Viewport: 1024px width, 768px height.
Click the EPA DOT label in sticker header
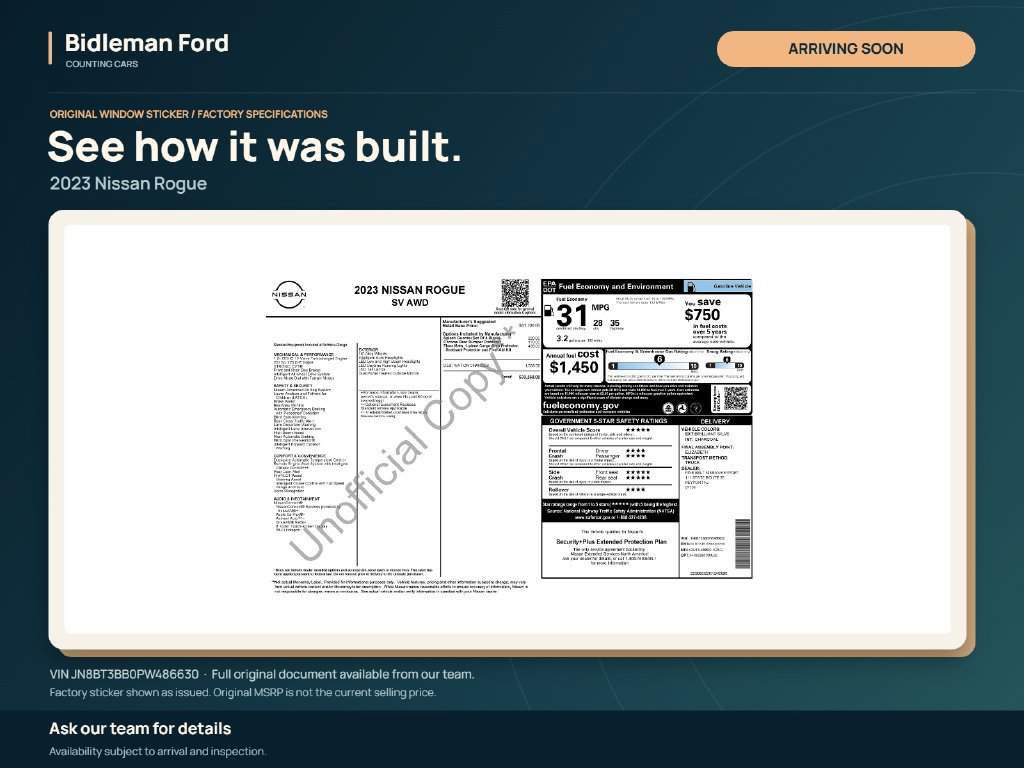(x=549, y=287)
